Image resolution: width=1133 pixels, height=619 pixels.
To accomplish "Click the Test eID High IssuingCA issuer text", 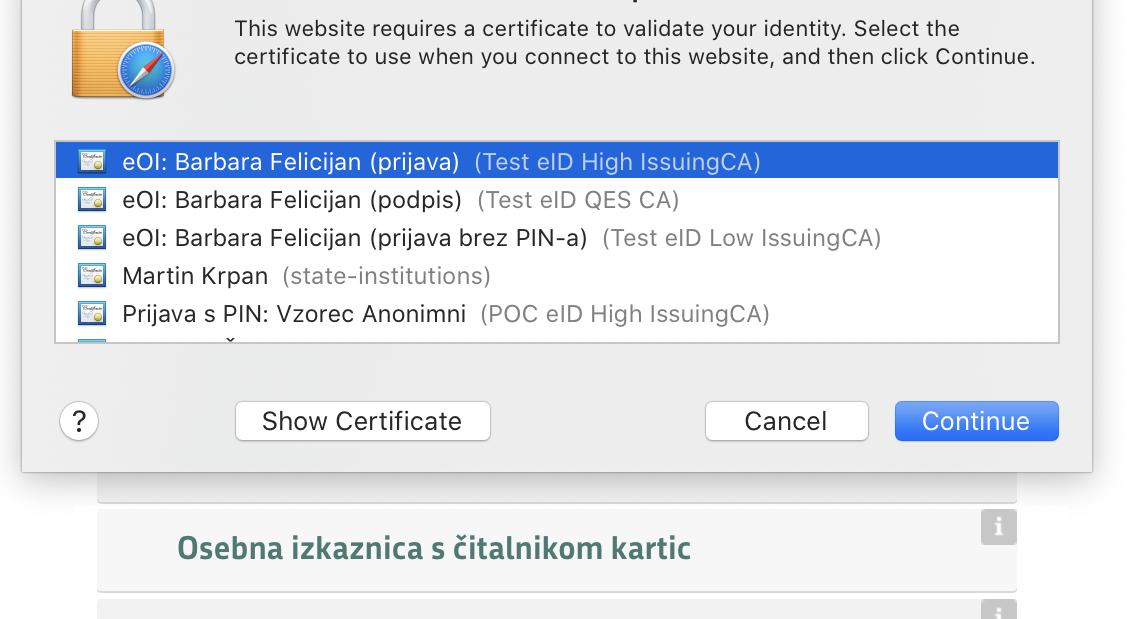I will [618, 162].
